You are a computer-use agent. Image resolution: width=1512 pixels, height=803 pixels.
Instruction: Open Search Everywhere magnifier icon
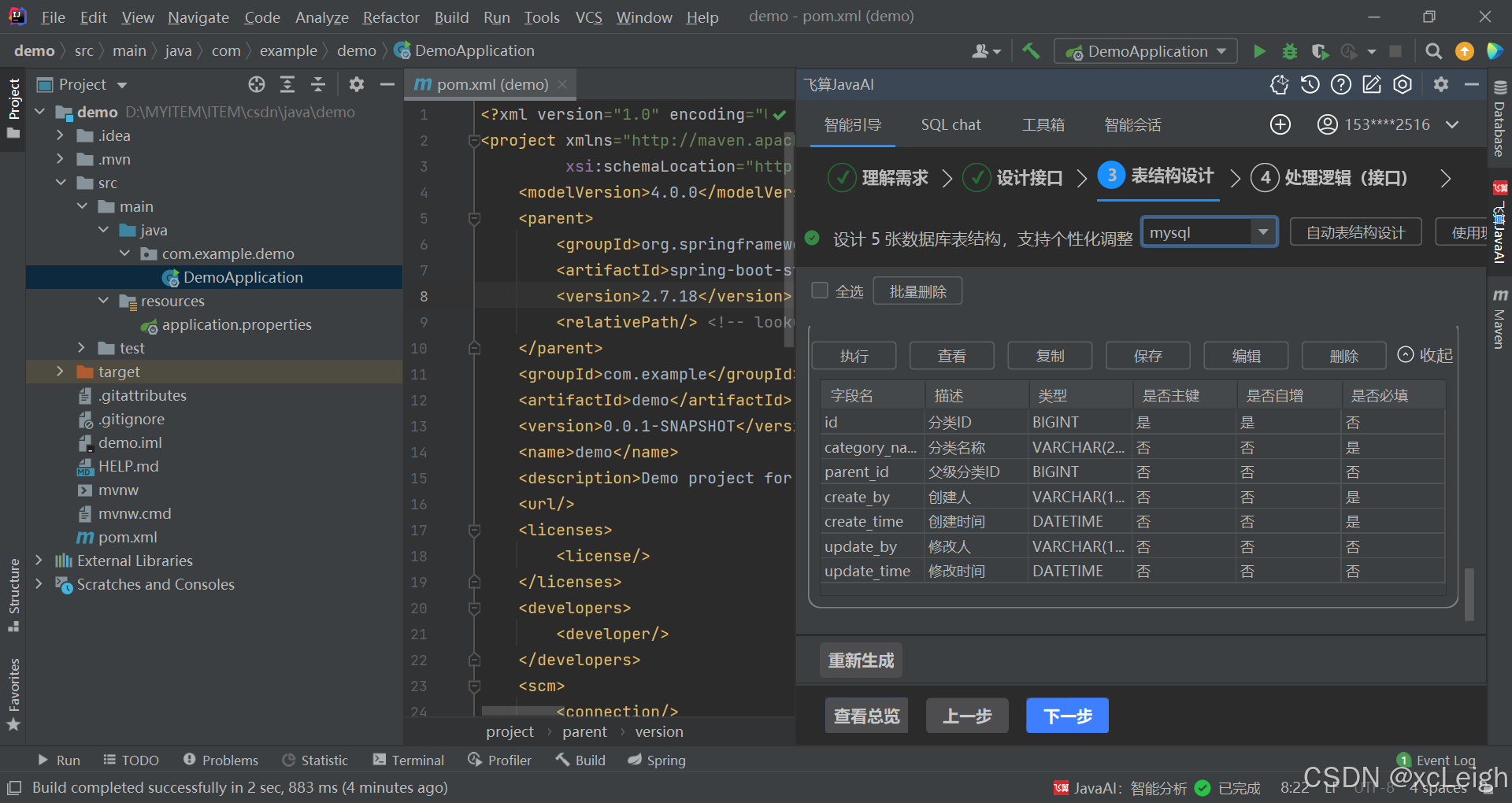[x=1434, y=51]
